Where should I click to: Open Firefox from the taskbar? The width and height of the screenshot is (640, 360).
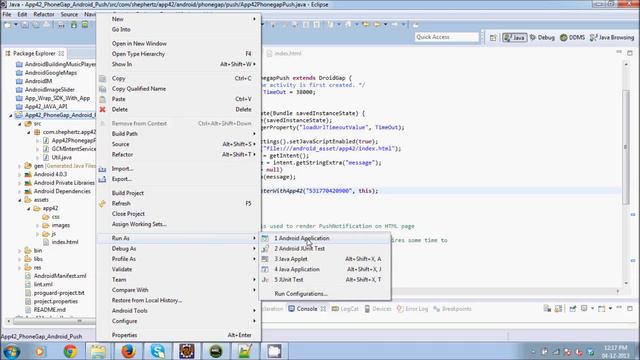click(128, 351)
